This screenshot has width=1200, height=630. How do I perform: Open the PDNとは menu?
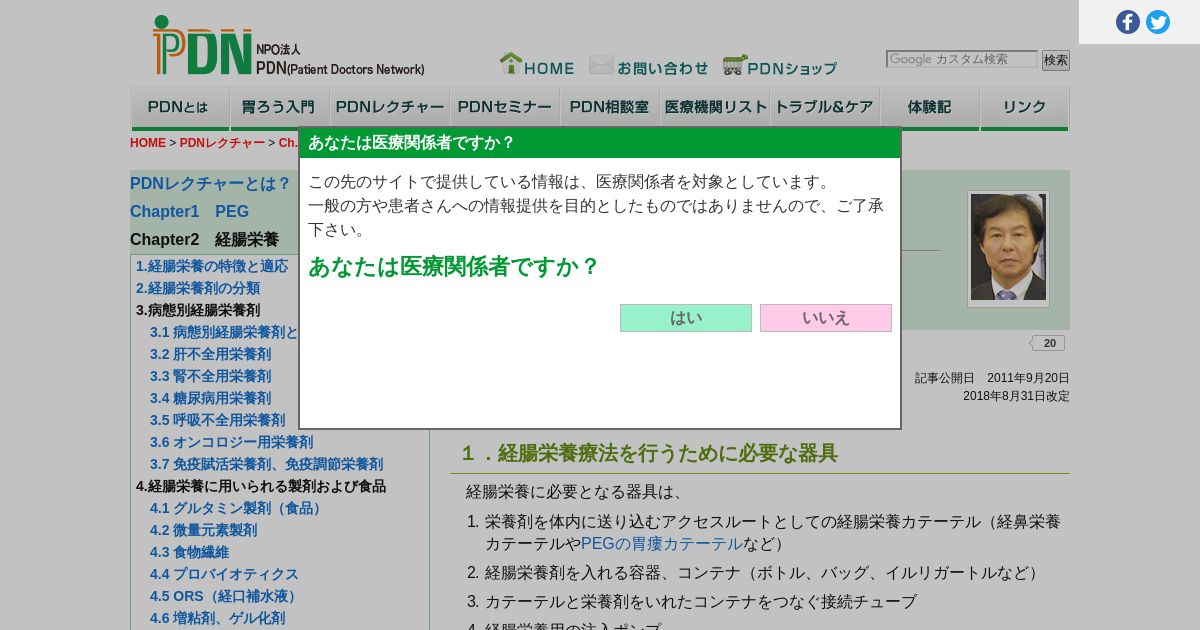point(180,108)
